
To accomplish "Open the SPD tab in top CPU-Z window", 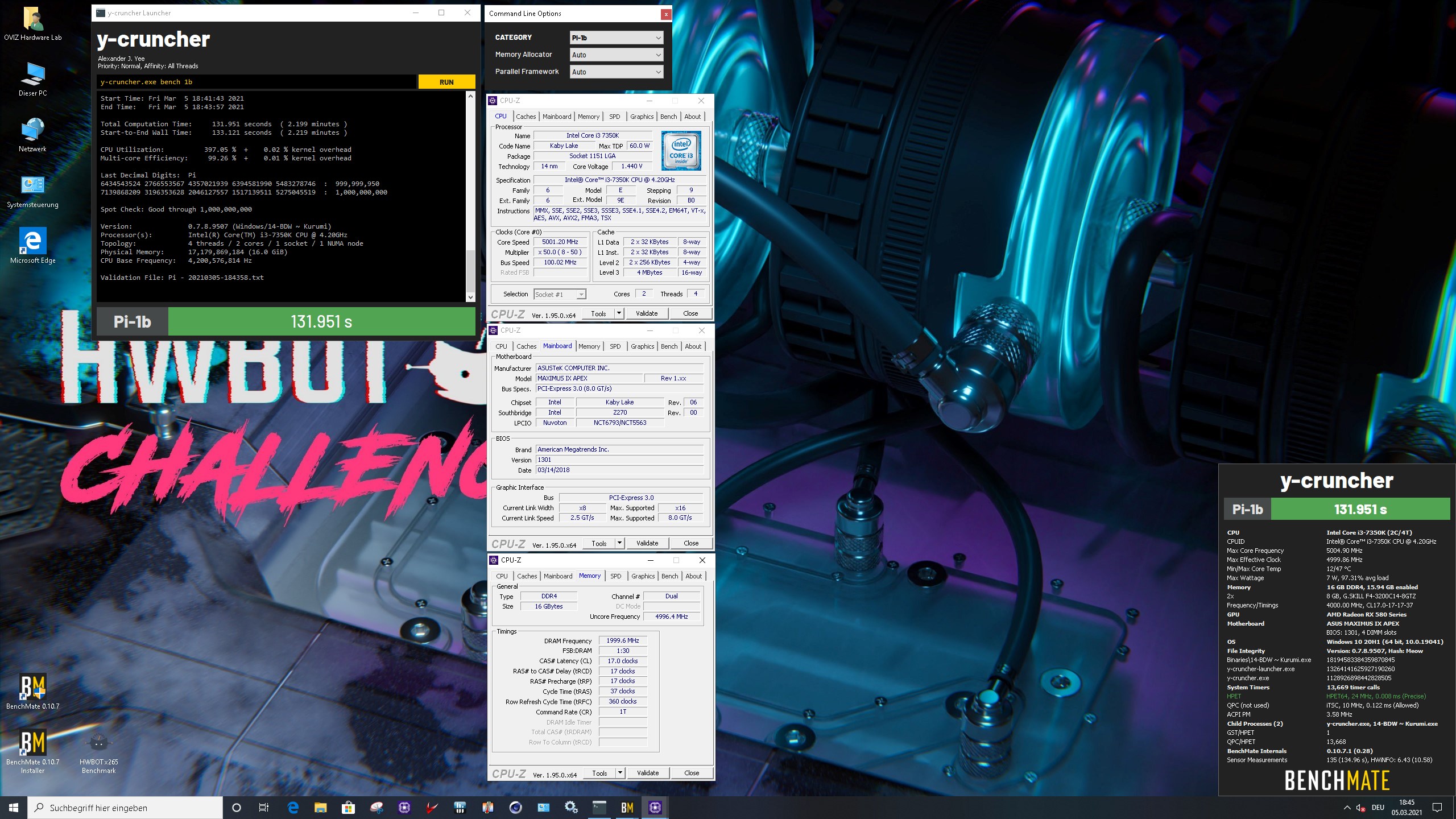I will 615,117.
